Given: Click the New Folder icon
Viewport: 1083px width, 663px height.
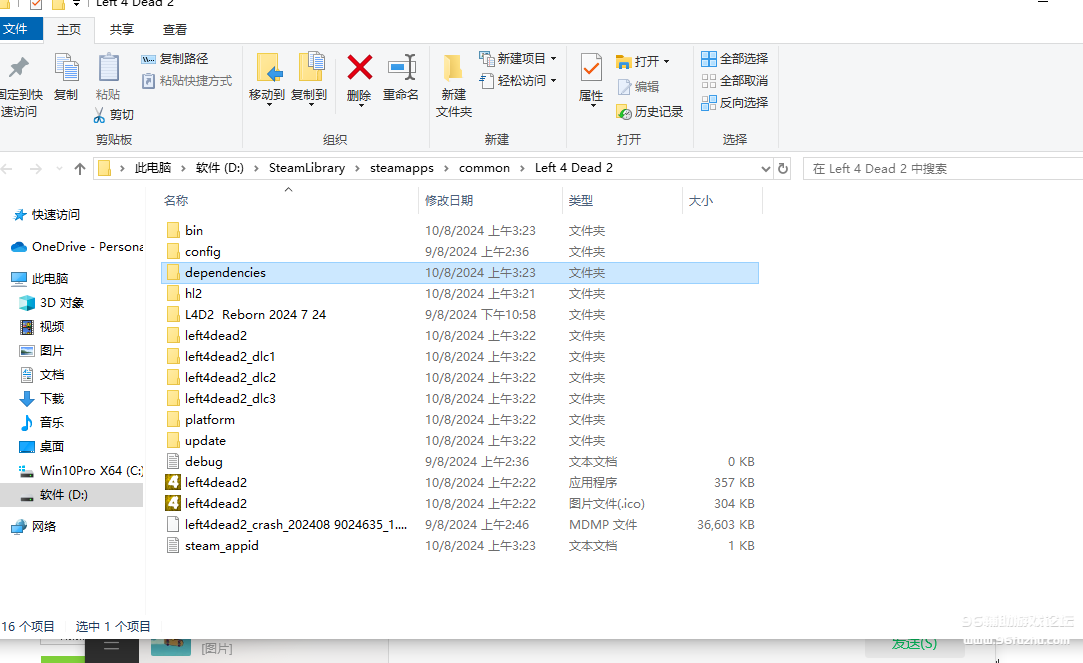Looking at the screenshot, I should [453, 70].
